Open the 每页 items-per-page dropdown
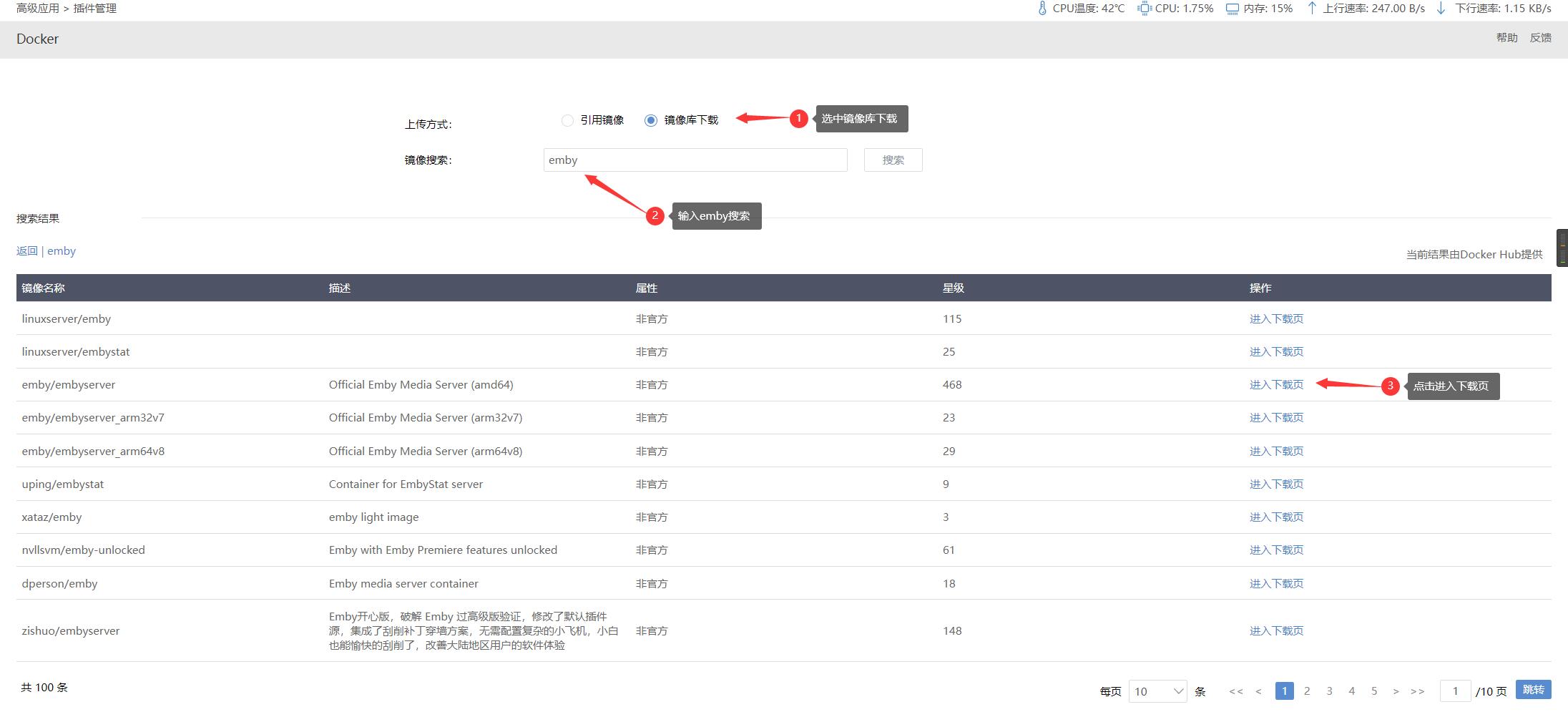 click(1157, 691)
